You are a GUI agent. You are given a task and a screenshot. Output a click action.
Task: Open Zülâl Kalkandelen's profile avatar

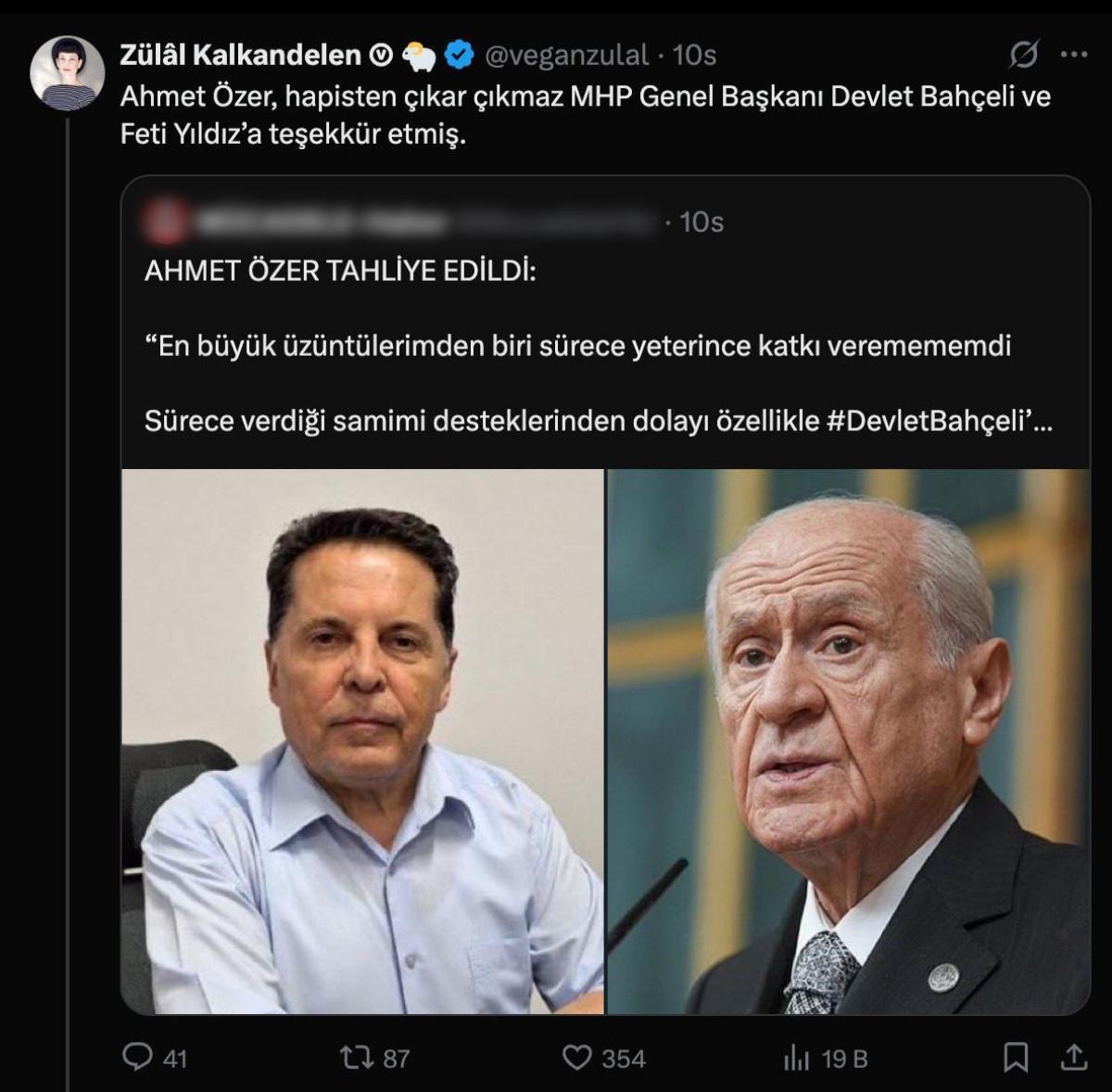coord(67,73)
